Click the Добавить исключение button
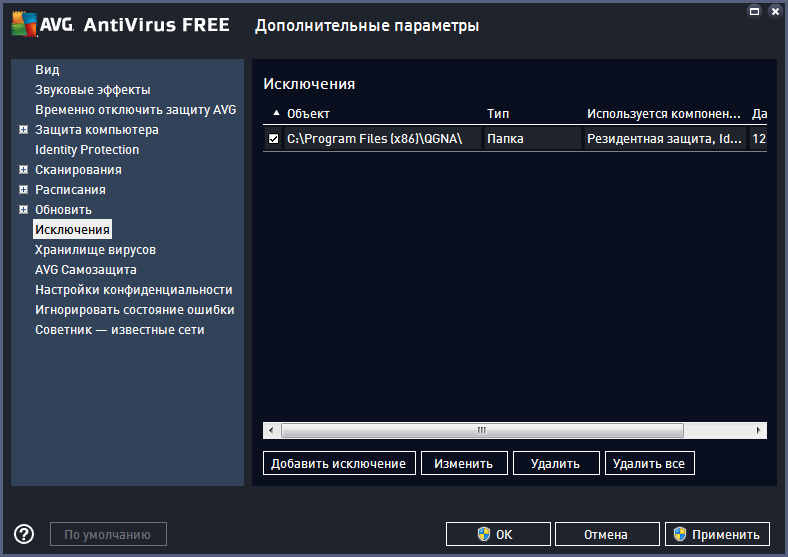The width and height of the screenshot is (788, 557). coord(339,463)
